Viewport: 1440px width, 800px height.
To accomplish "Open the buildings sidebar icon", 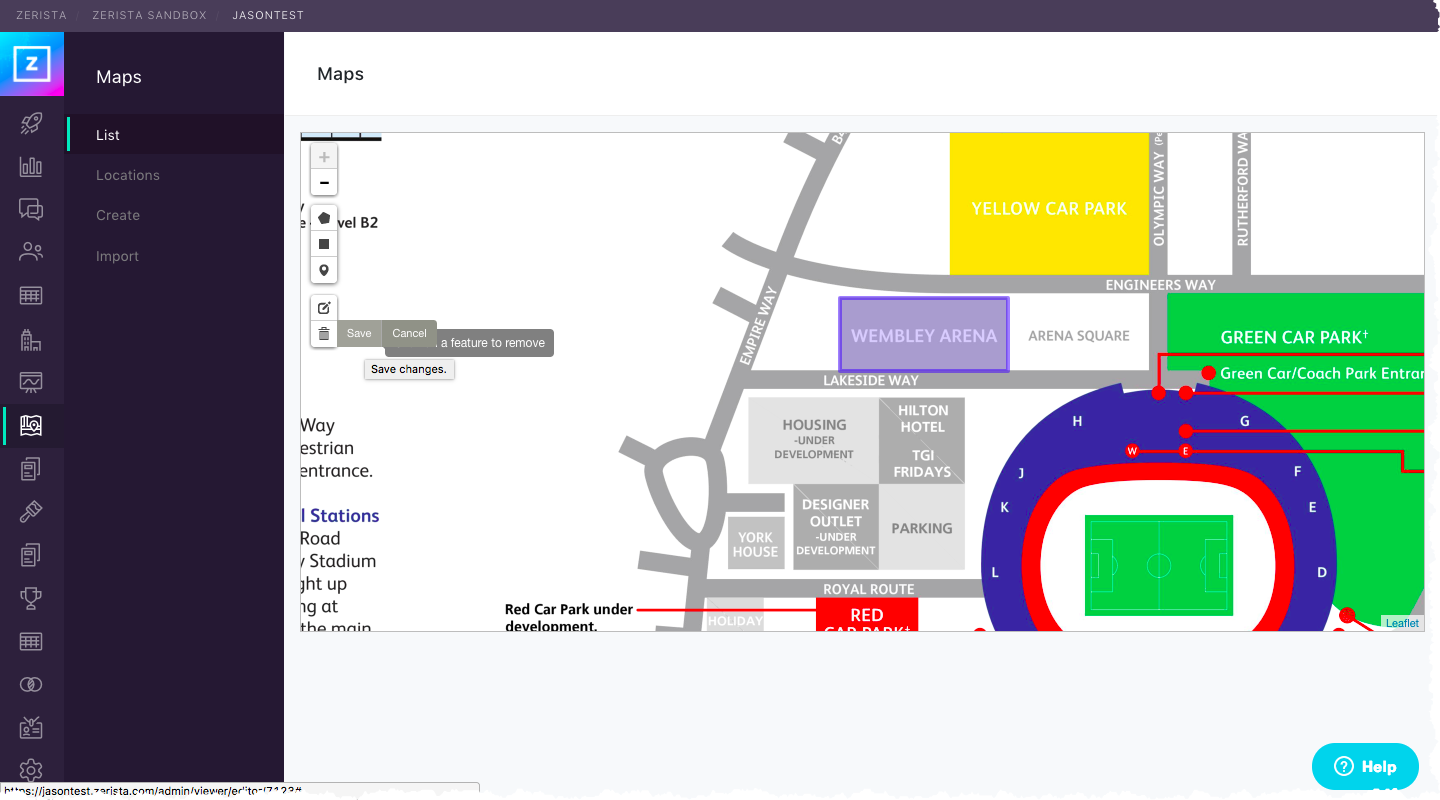I will tap(31, 339).
